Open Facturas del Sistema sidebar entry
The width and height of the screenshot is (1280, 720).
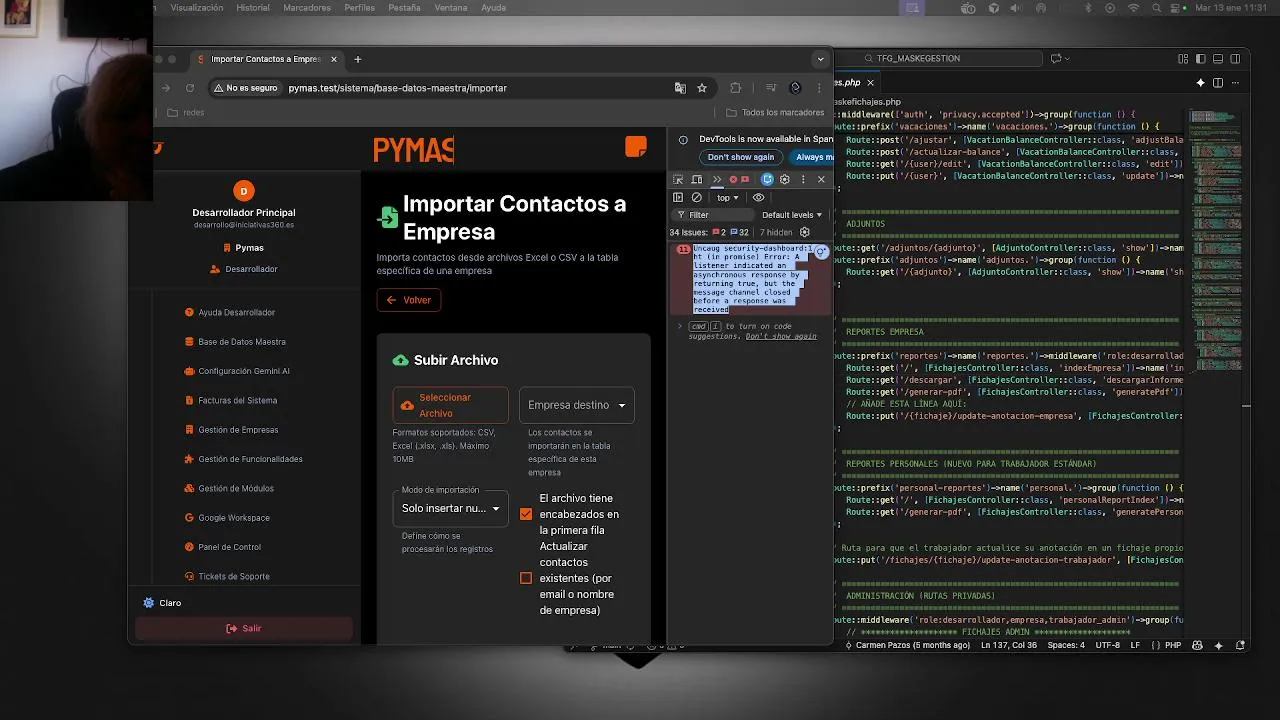231,400
